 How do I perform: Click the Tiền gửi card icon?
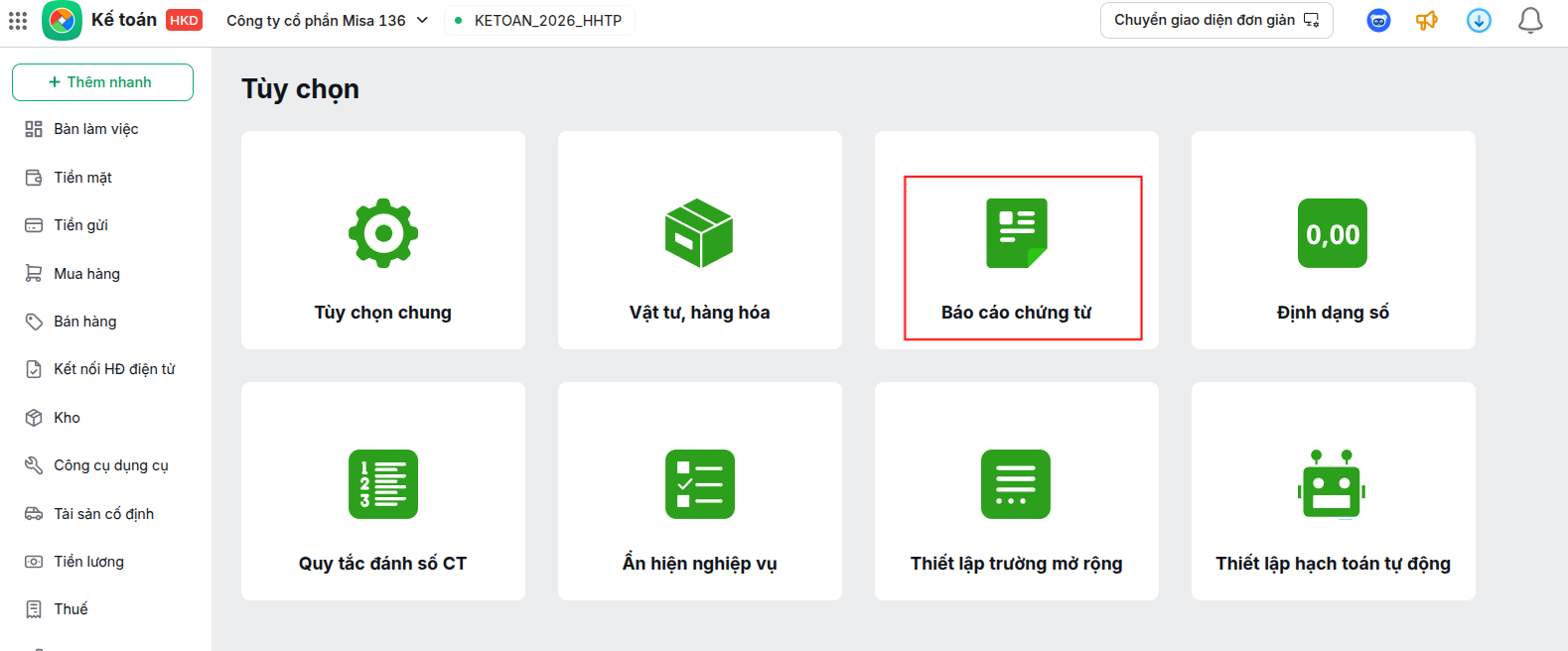(34, 225)
